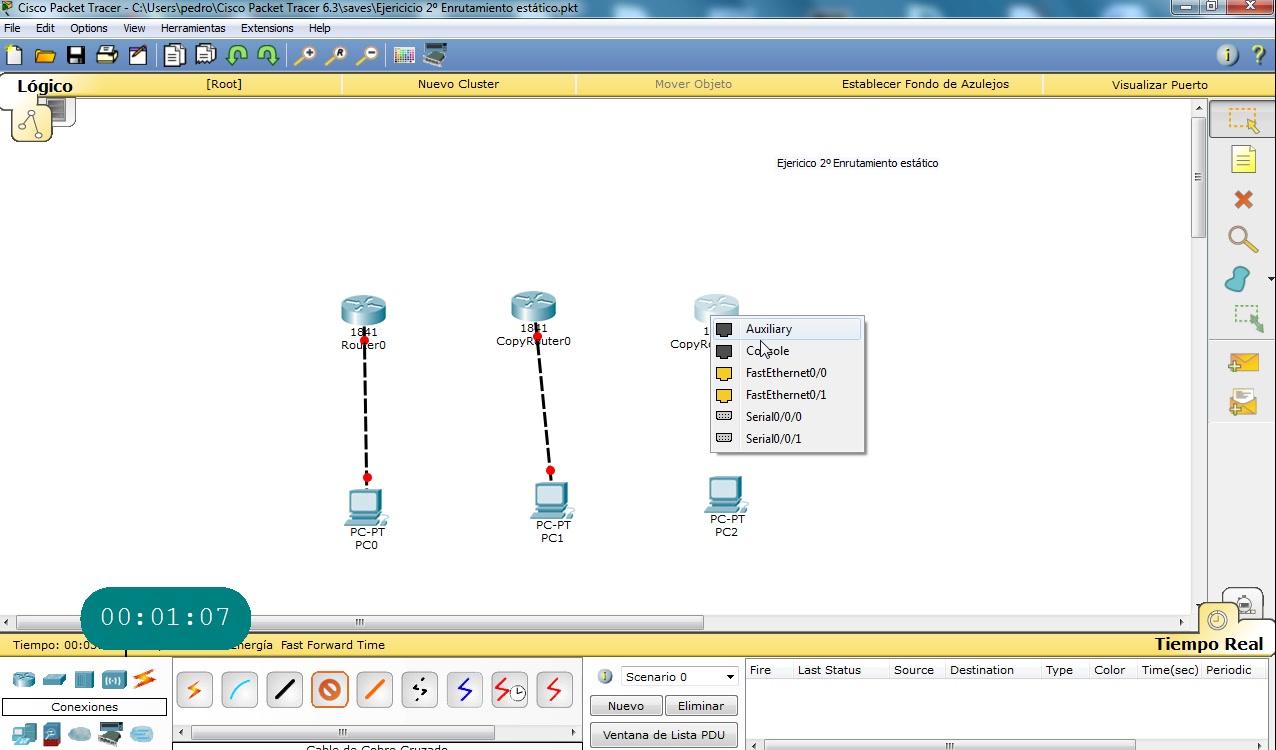The width and height of the screenshot is (1276, 750).
Task: Choose the Select tool in the right sidebar
Action: click(1243, 120)
